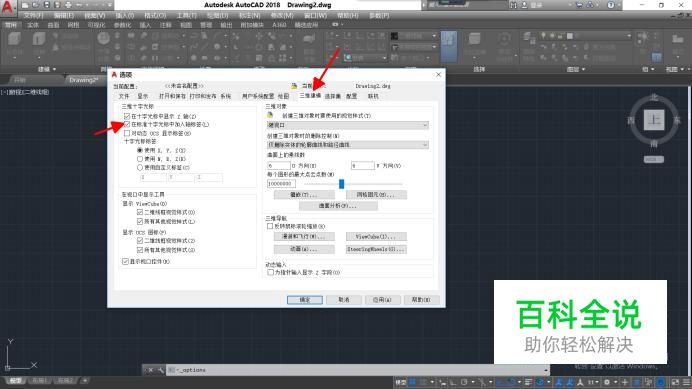The width and height of the screenshot is (692, 389).
Task: Click the Save icon in quick access toolbar
Action: click(x=46, y=5)
